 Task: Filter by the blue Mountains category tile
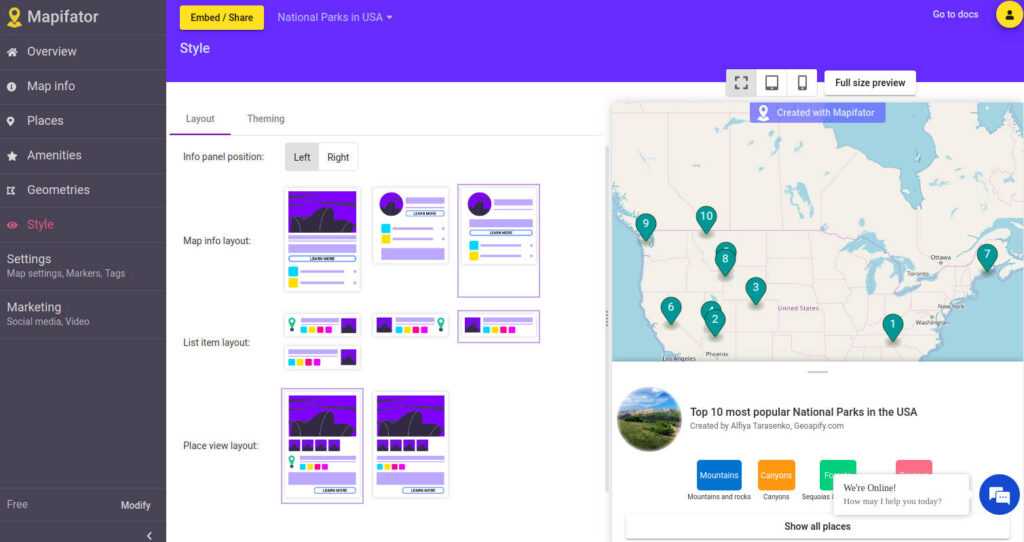(719, 475)
